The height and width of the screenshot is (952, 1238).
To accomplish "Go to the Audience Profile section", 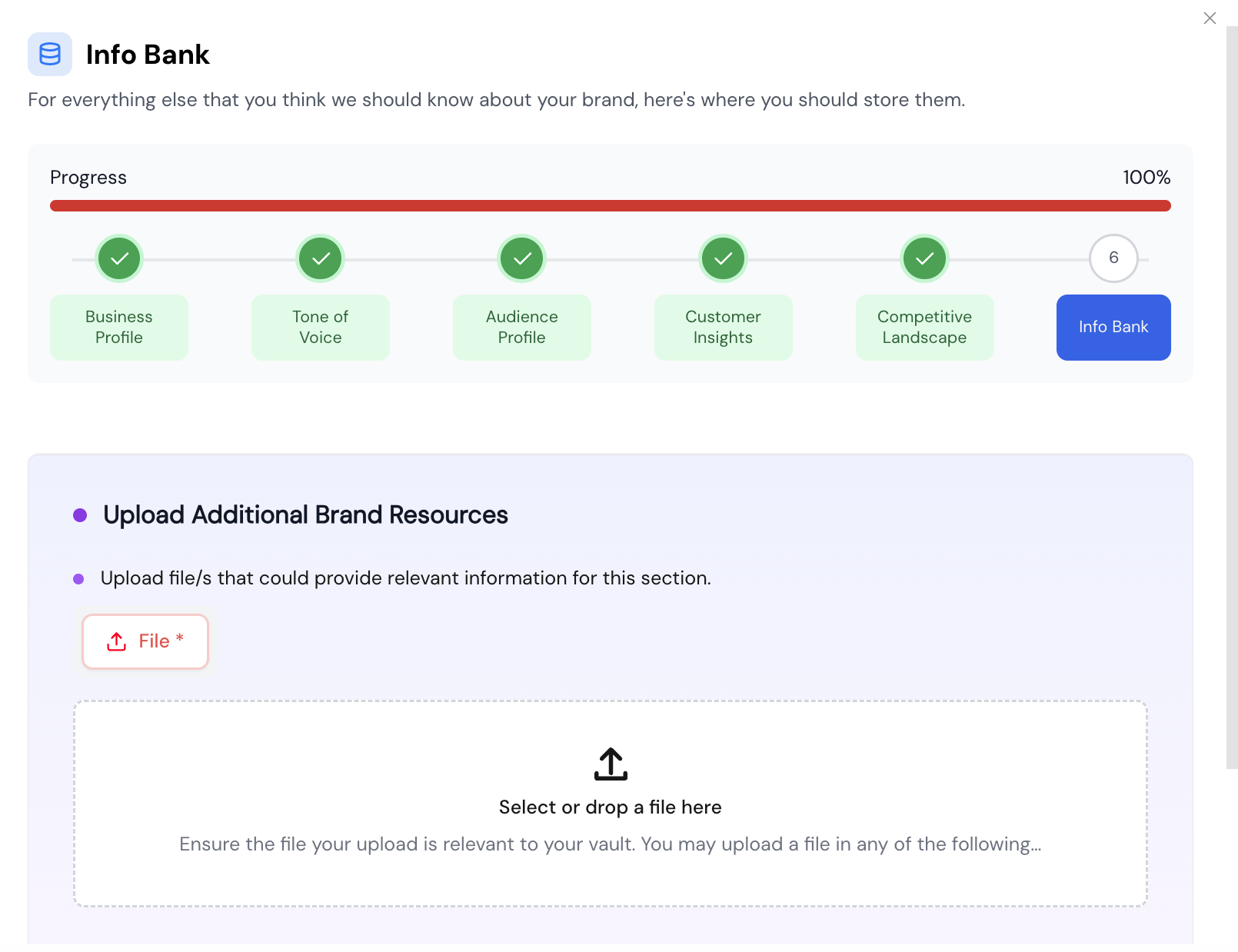I will tap(522, 328).
